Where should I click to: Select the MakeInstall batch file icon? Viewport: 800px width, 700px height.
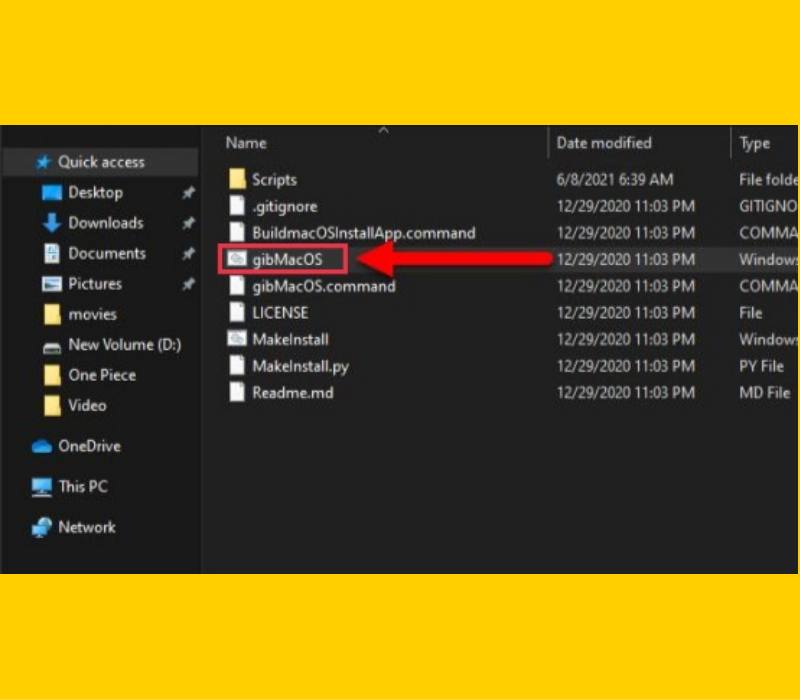click(x=237, y=339)
